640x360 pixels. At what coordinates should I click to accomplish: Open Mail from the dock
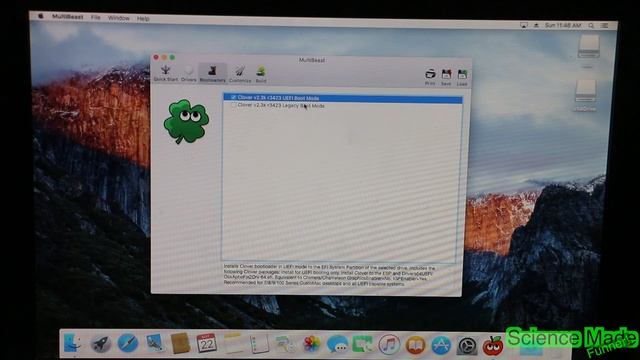(x=154, y=343)
